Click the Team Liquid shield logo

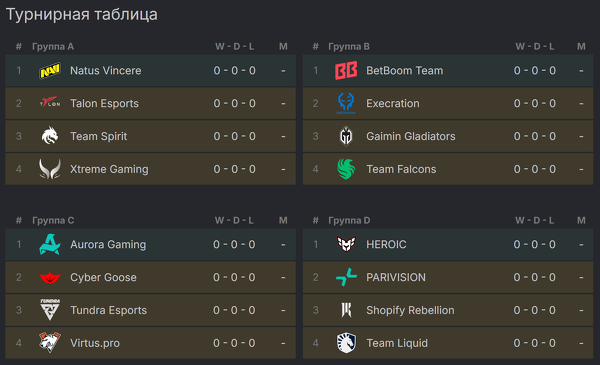click(x=346, y=343)
